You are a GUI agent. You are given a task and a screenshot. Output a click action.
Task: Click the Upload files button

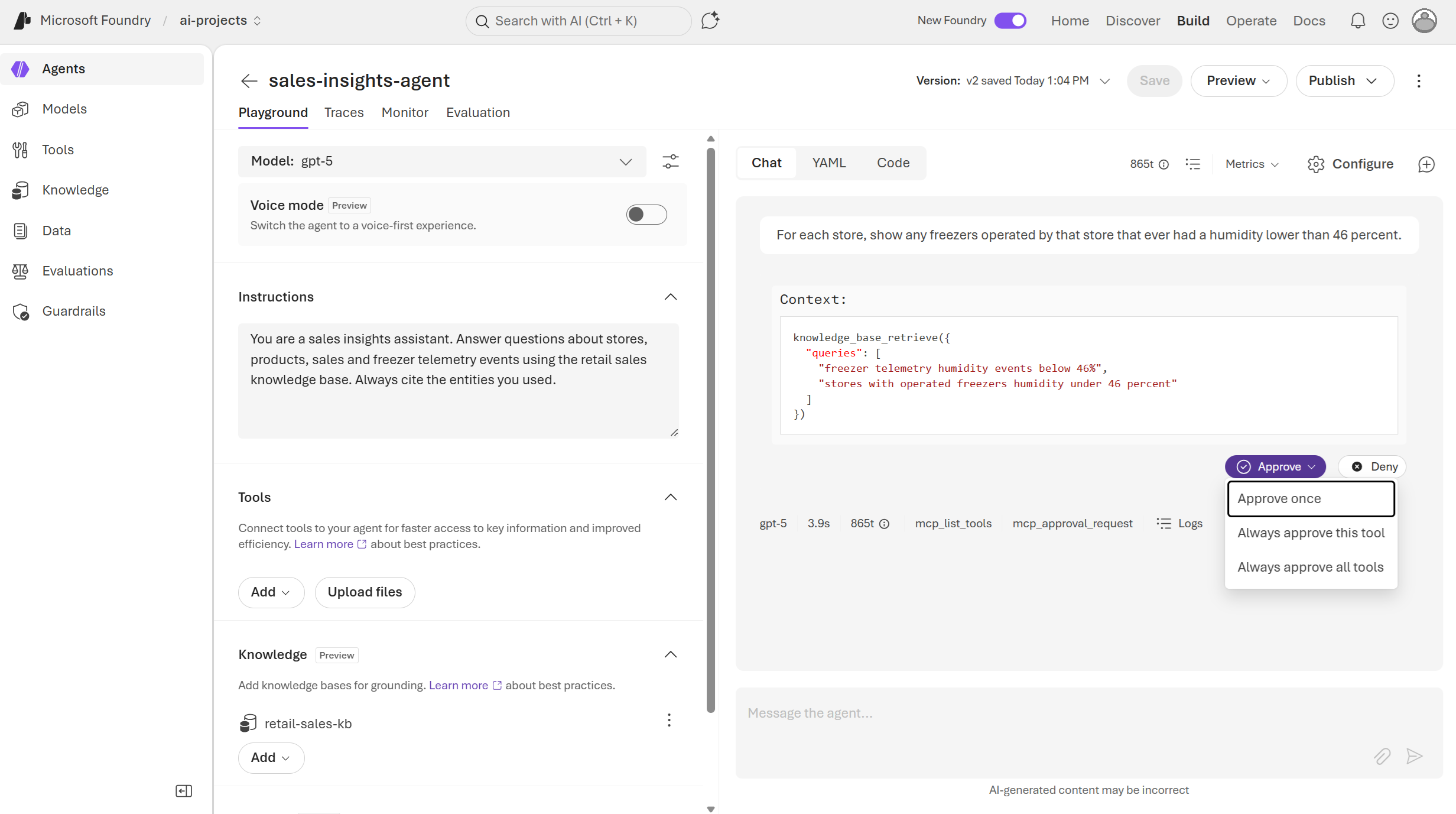tap(365, 592)
